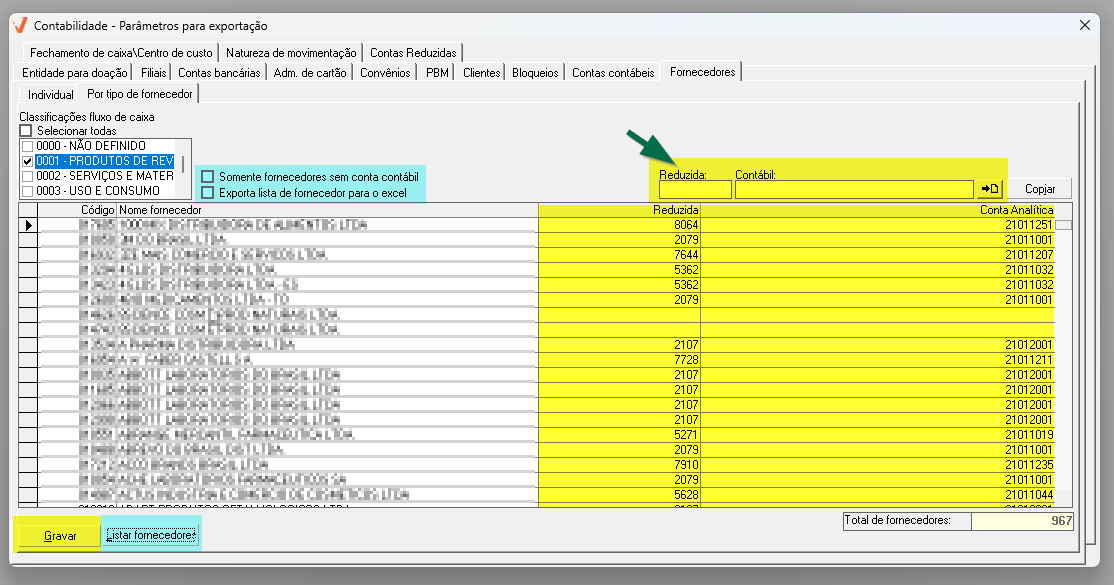Enable Exporta lista de fornecedor para o excel
This screenshot has height=585, width=1114.
[x=207, y=193]
